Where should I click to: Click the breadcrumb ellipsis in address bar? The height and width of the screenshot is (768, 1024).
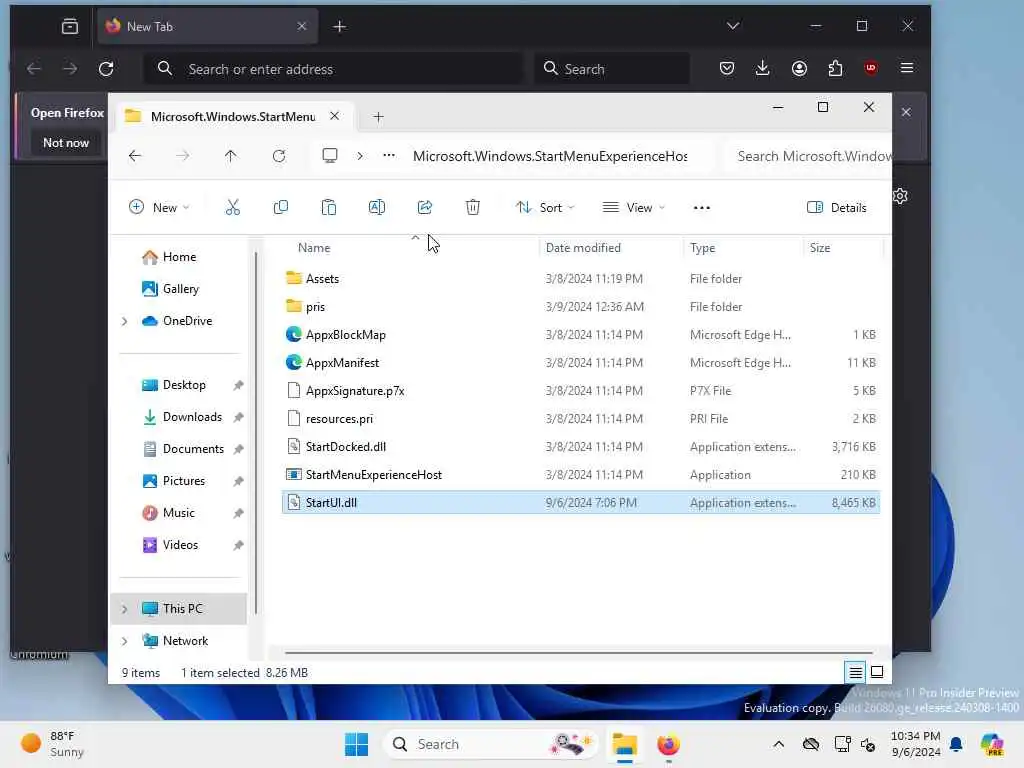pyautogui.click(x=389, y=156)
